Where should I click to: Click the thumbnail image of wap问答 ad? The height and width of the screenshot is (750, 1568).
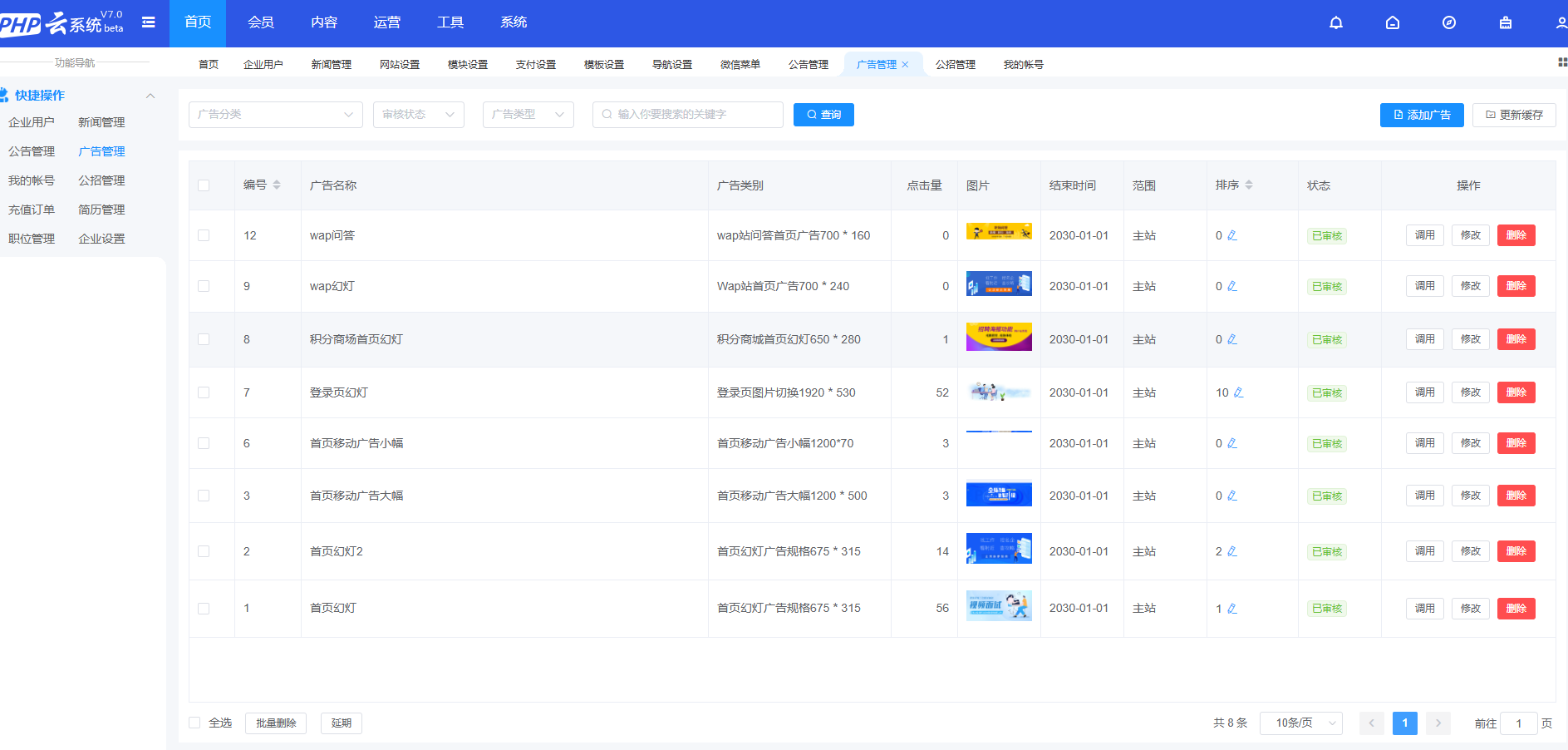click(999, 232)
